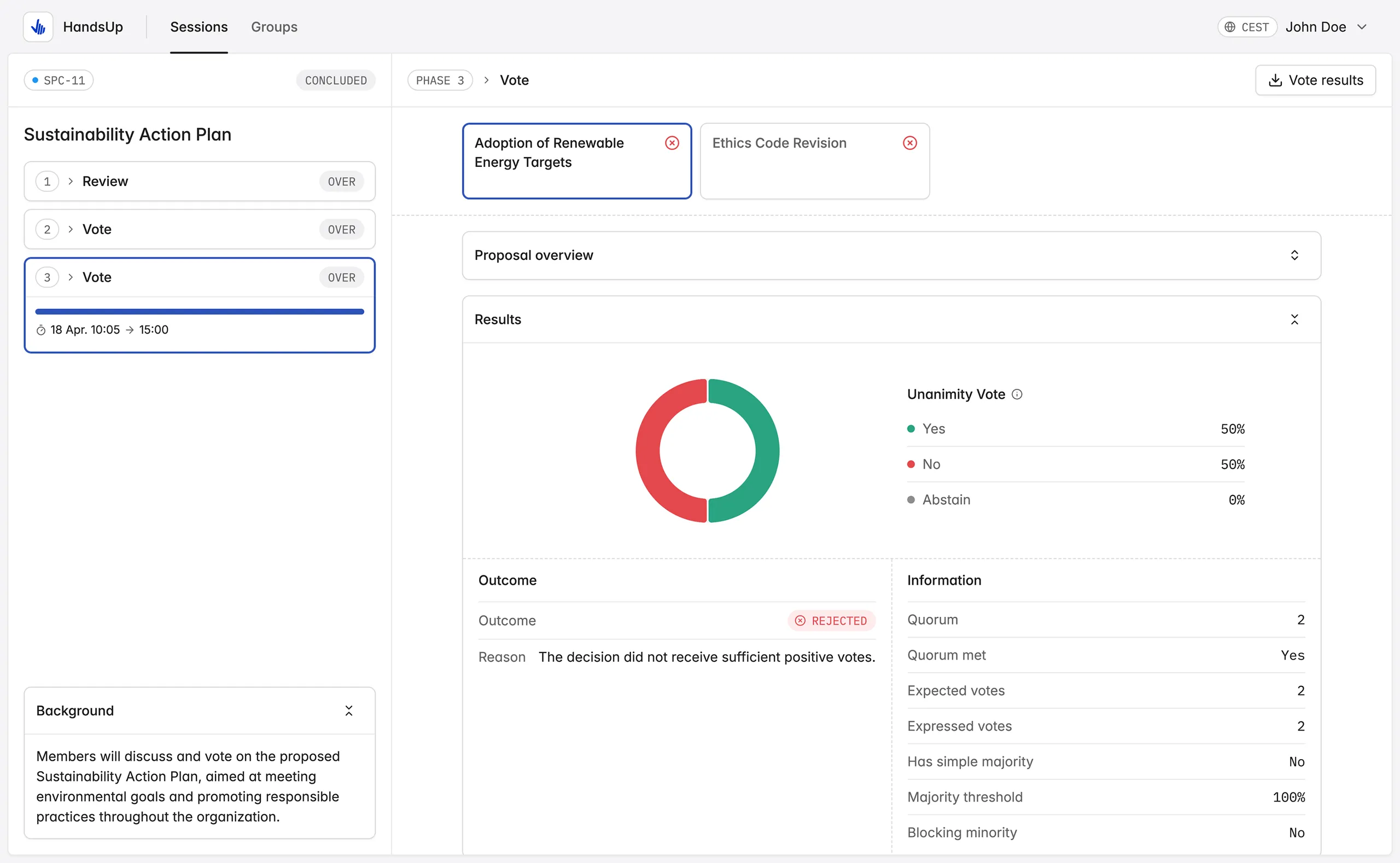
Task: Expand chevron next to phase 3 Vote
Action: [x=71, y=277]
